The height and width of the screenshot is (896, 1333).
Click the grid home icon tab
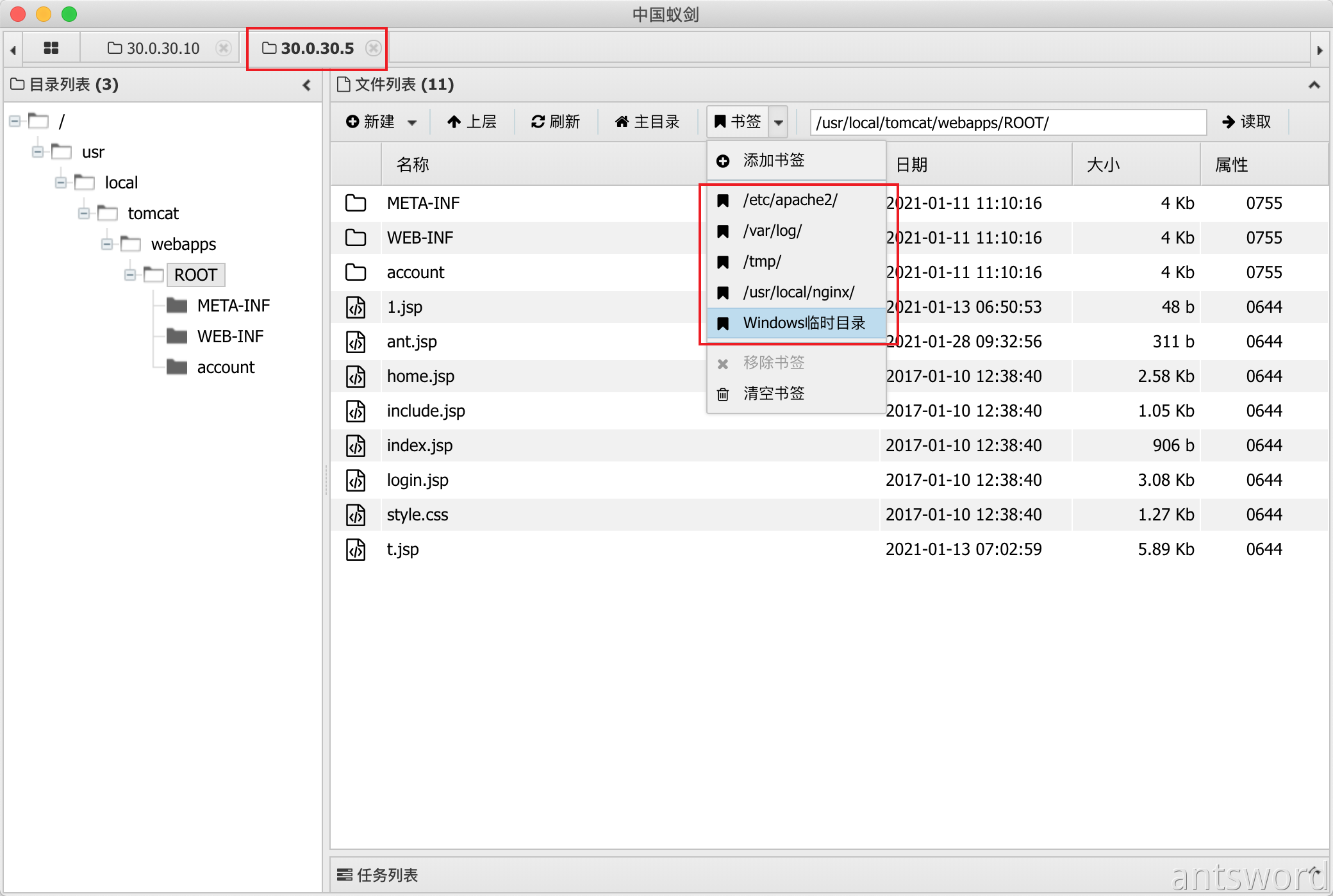click(x=51, y=48)
